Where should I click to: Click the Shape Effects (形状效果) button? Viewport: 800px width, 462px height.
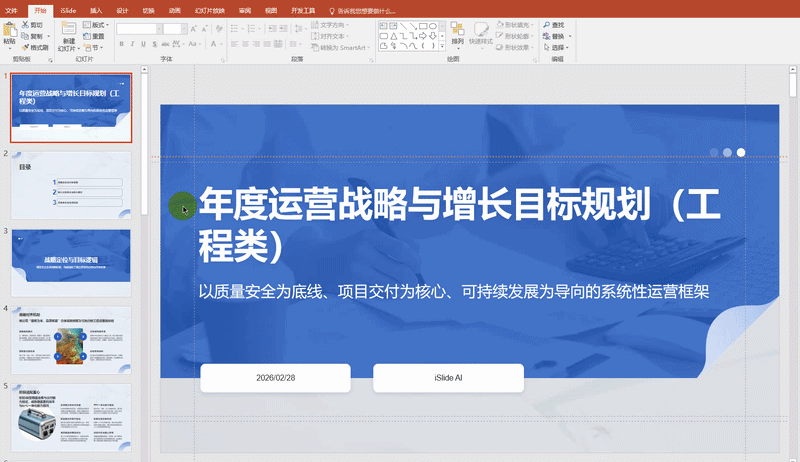click(x=514, y=47)
